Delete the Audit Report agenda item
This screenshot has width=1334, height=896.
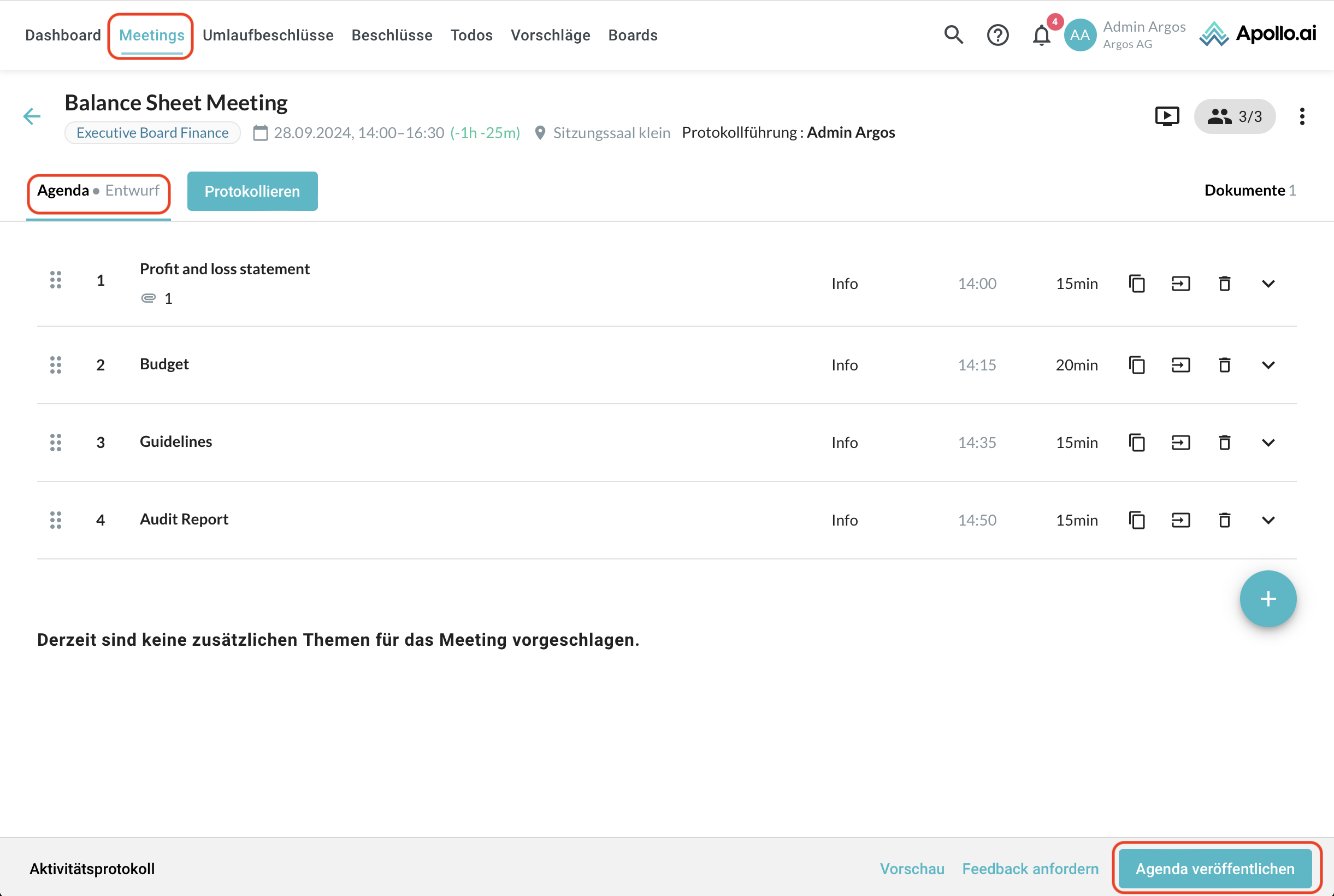tap(1224, 520)
